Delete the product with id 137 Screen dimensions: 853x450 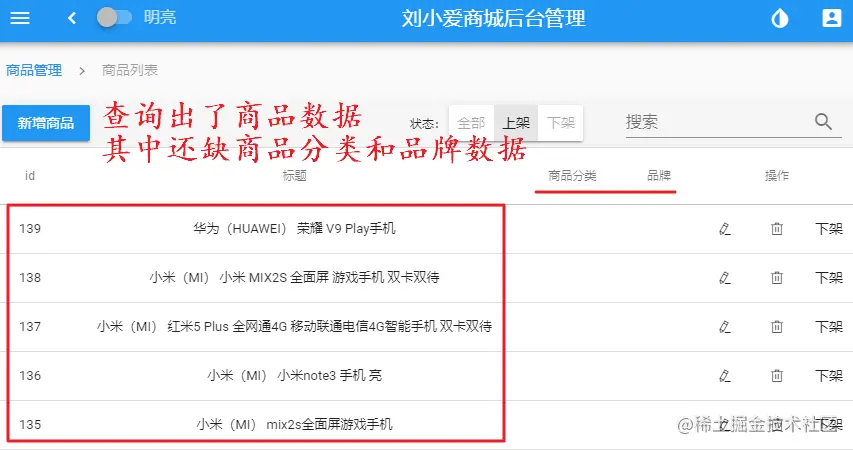pos(777,327)
